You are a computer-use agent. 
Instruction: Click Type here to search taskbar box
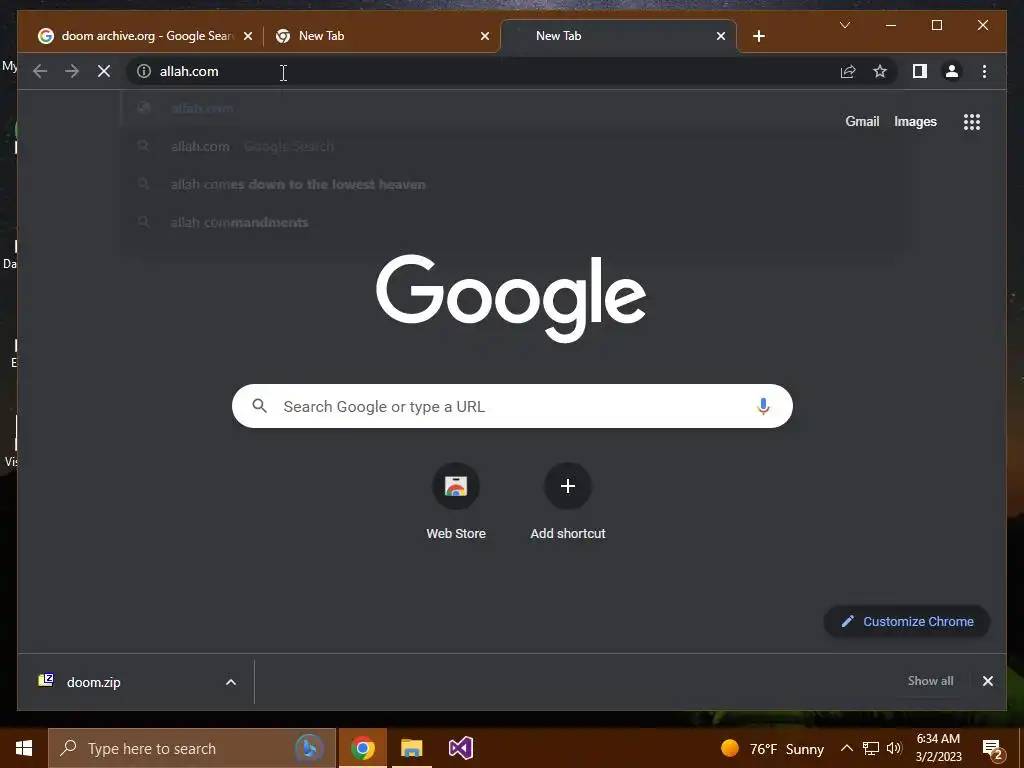coord(191,748)
